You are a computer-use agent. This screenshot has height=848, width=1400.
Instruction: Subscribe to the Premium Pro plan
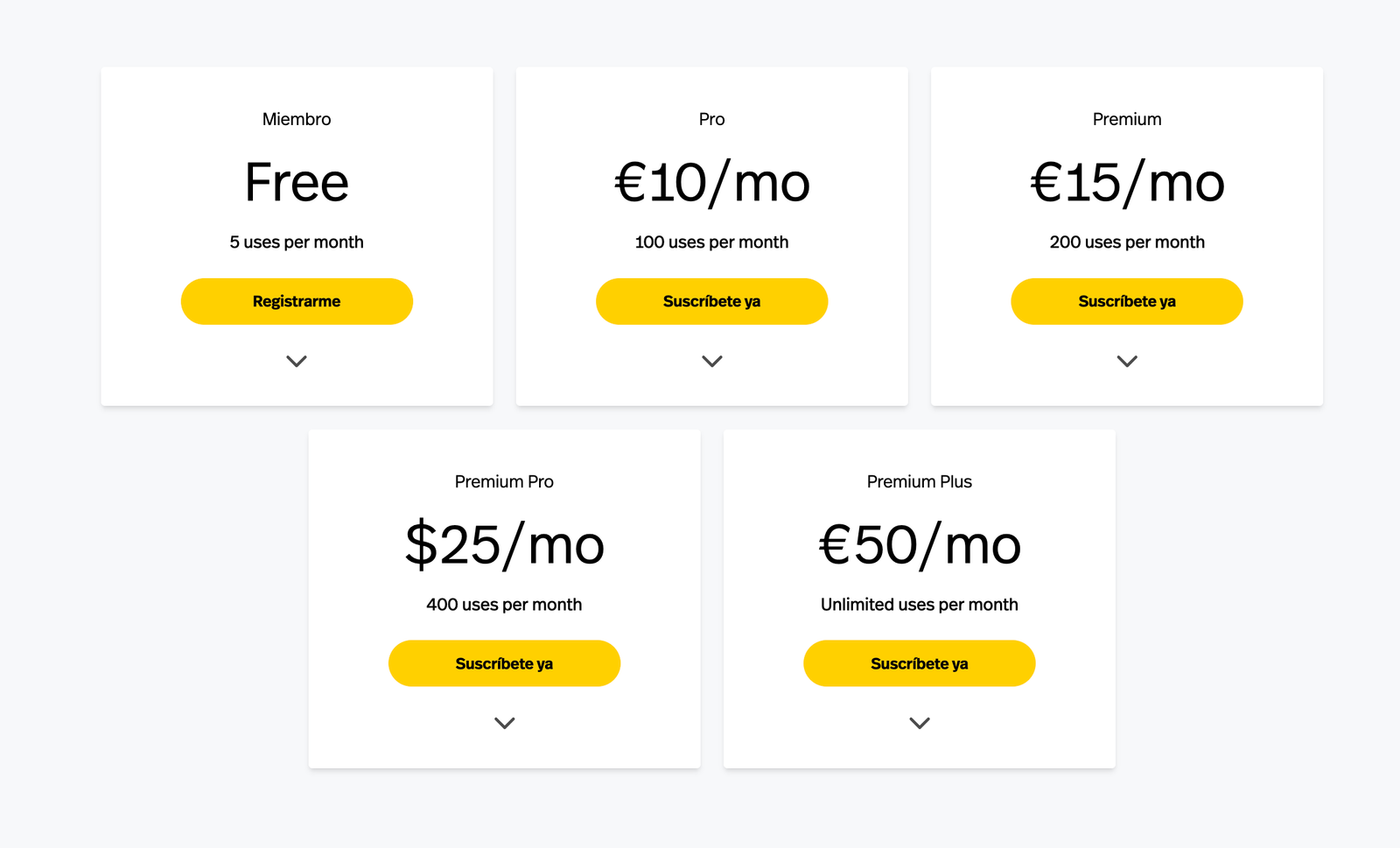504,663
